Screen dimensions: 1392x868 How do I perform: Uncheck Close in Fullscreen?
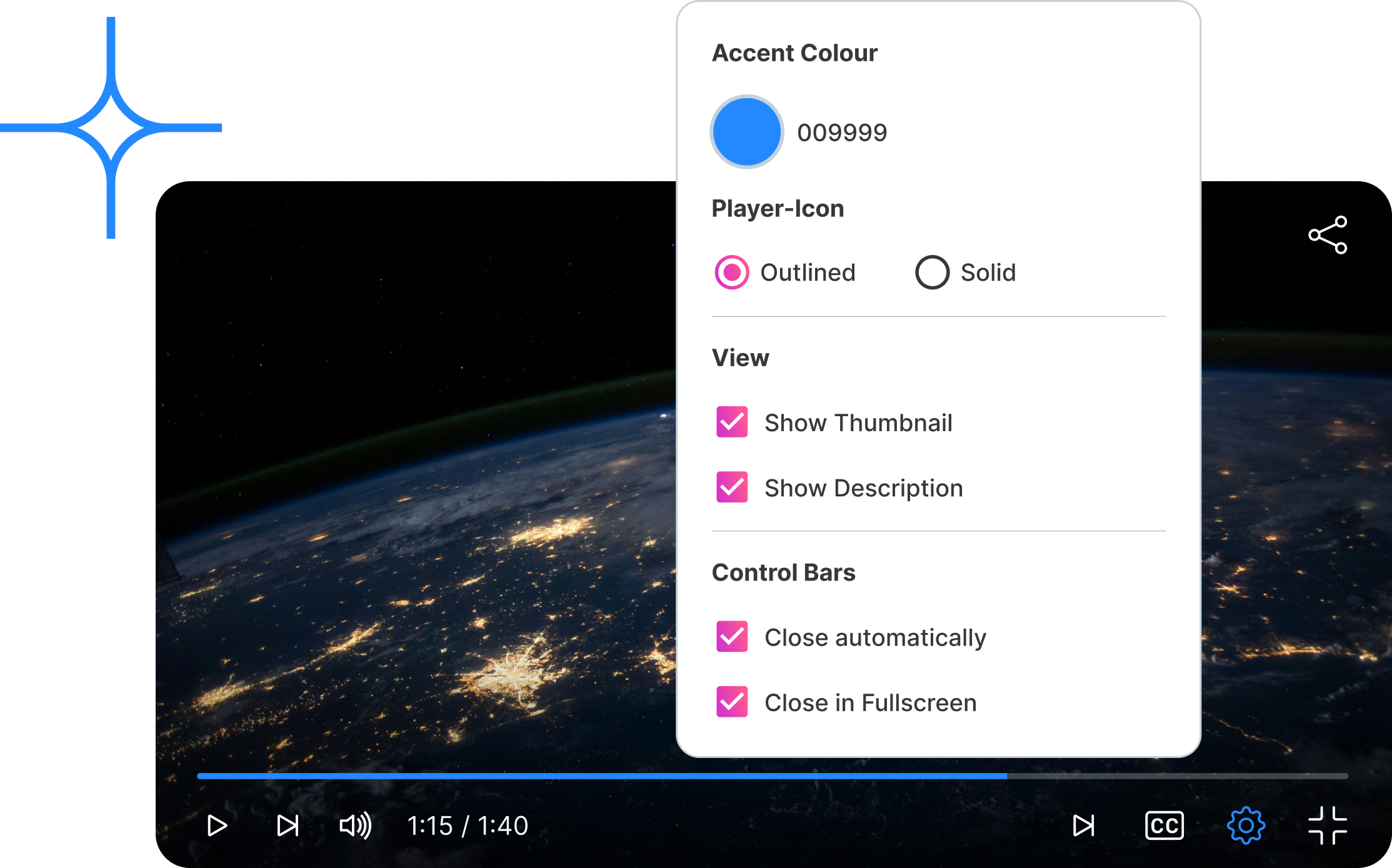tap(732, 702)
